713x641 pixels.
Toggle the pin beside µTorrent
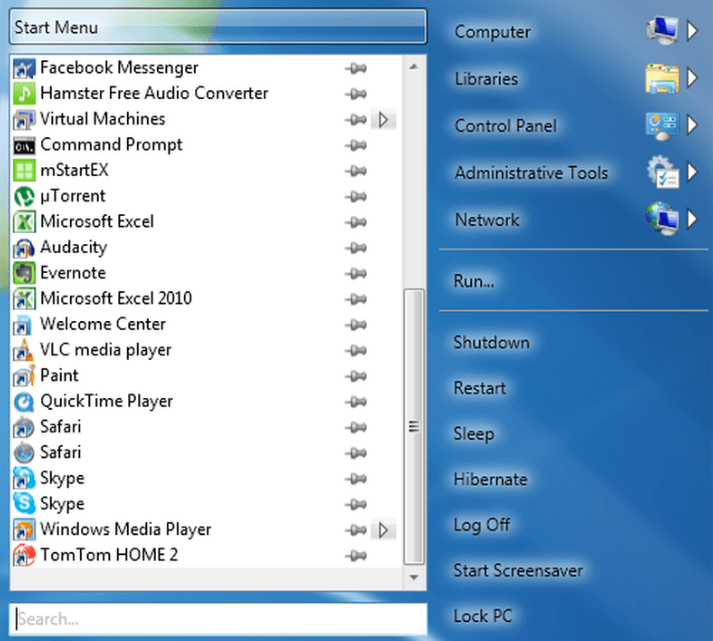point(356,196)
